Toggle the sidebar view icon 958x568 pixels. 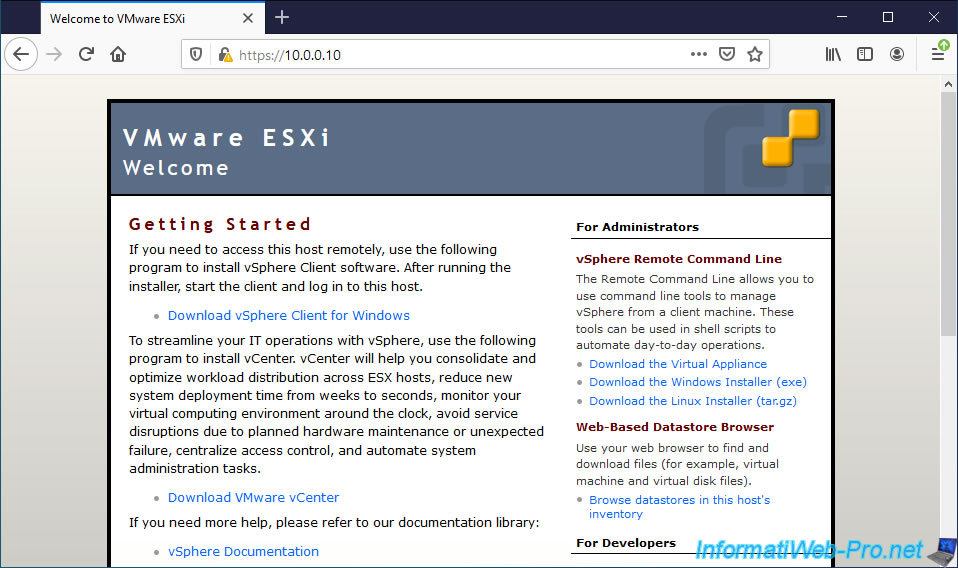click(x=865, y=54)
